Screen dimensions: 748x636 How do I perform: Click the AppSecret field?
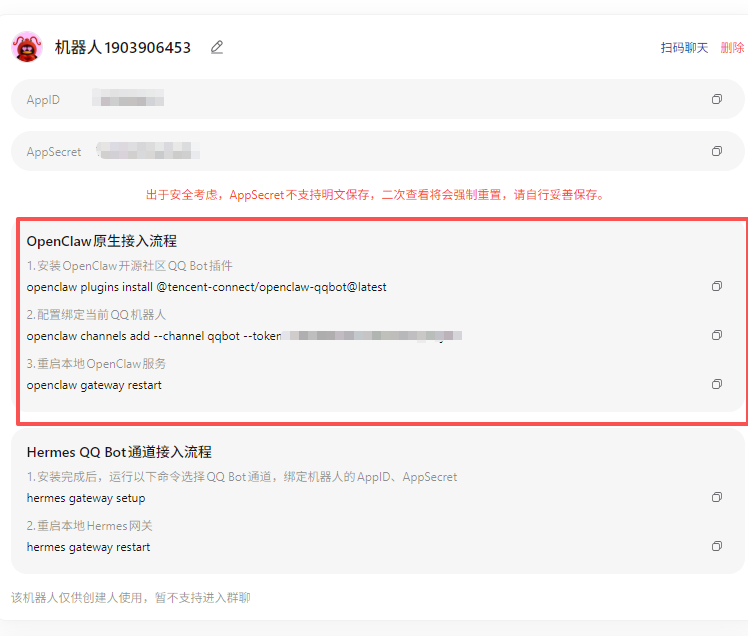[377, 151]
